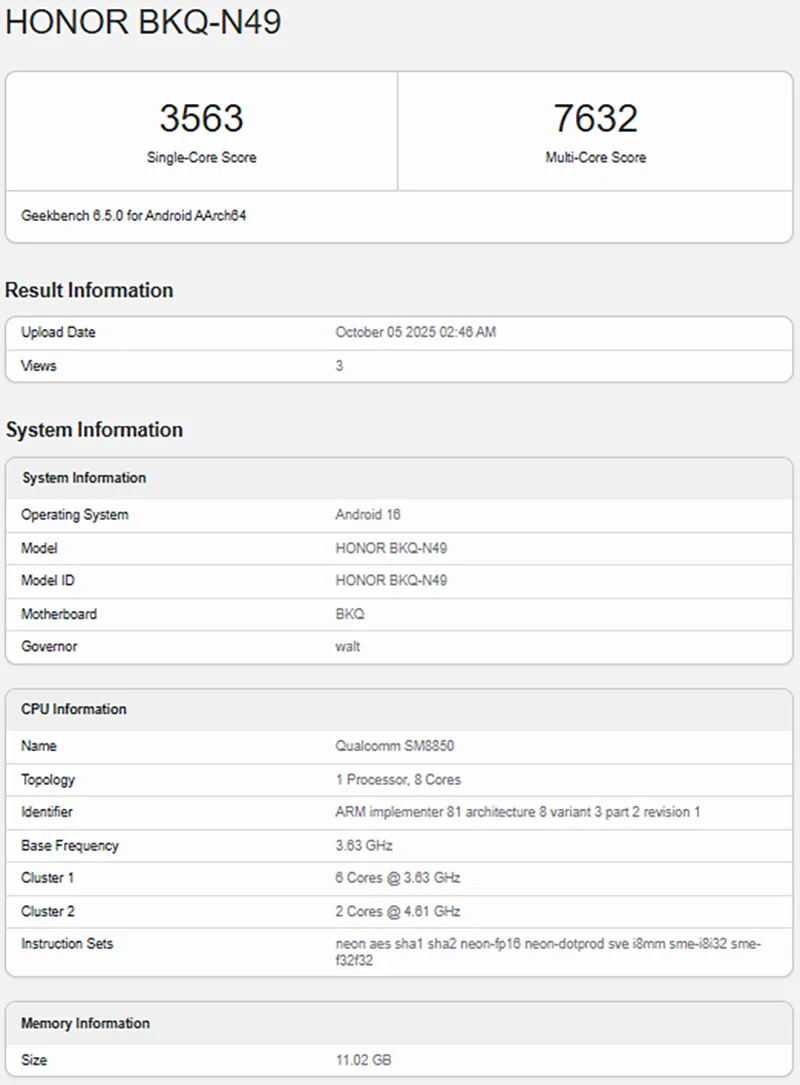This screenshot has height=1085, width=800.
Task: Click the Geekbench 6.5.0 for Android AArch64 text
Action: coord(134,216)
